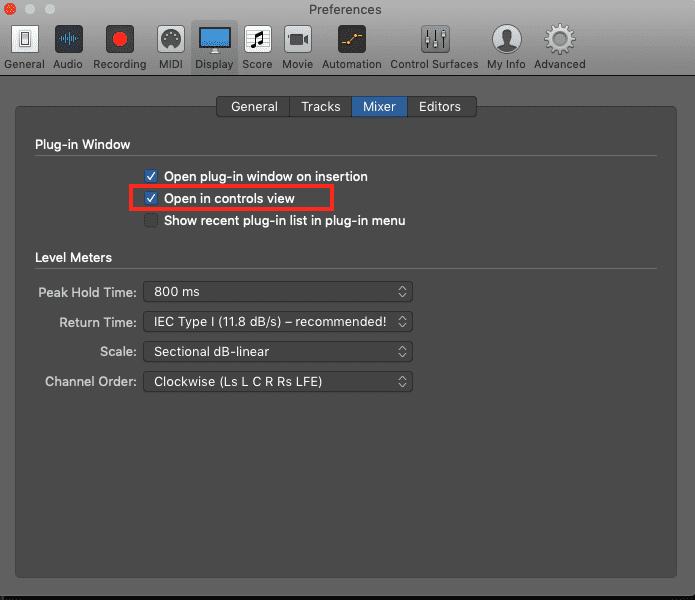This screenshot has width=695, height=600.
Task: Click the Peak Hold Time label
Action: (x=87, y=292)
